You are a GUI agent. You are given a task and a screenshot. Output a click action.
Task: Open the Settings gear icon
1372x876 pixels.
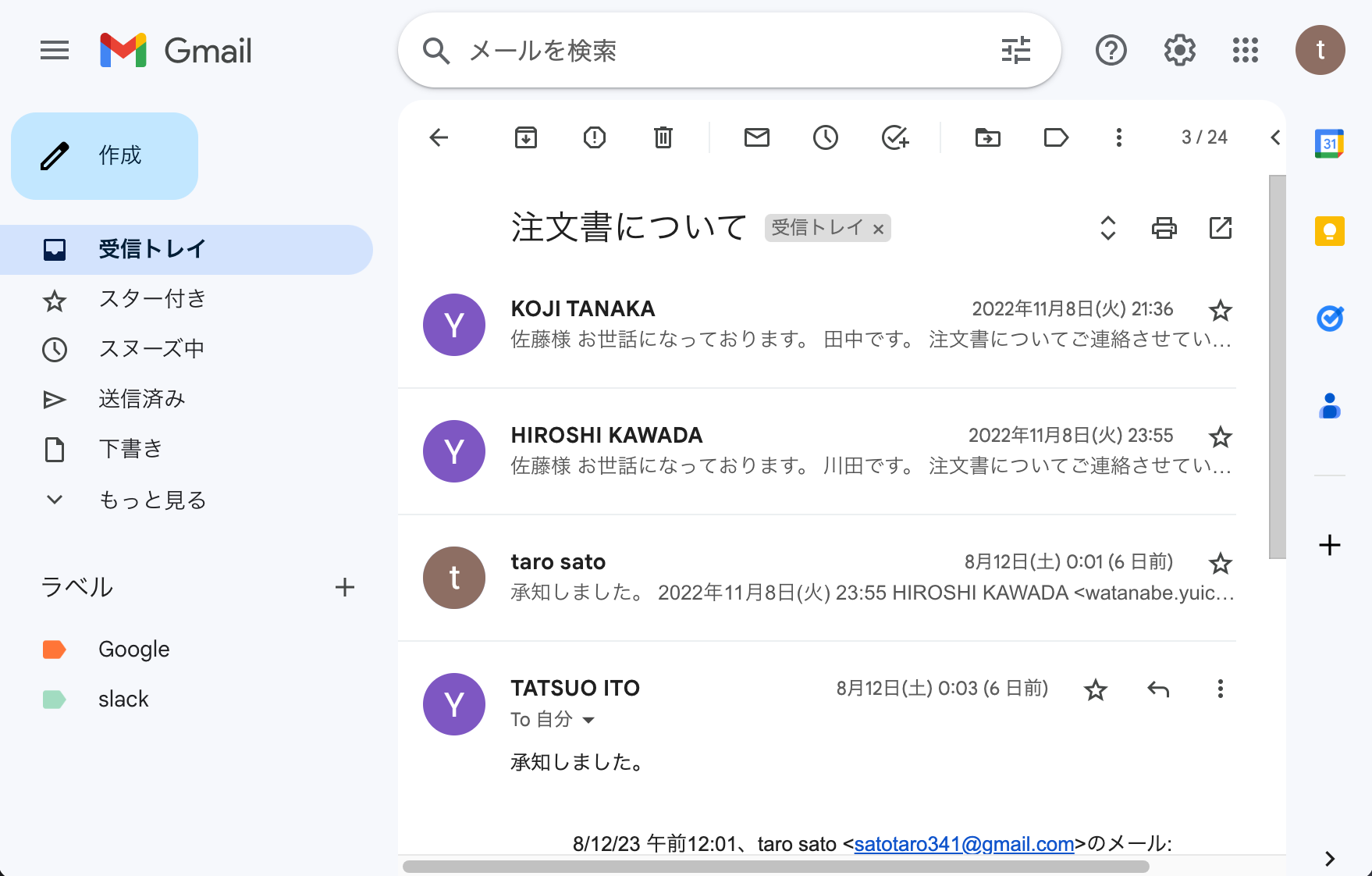[x=1179, y=51]
